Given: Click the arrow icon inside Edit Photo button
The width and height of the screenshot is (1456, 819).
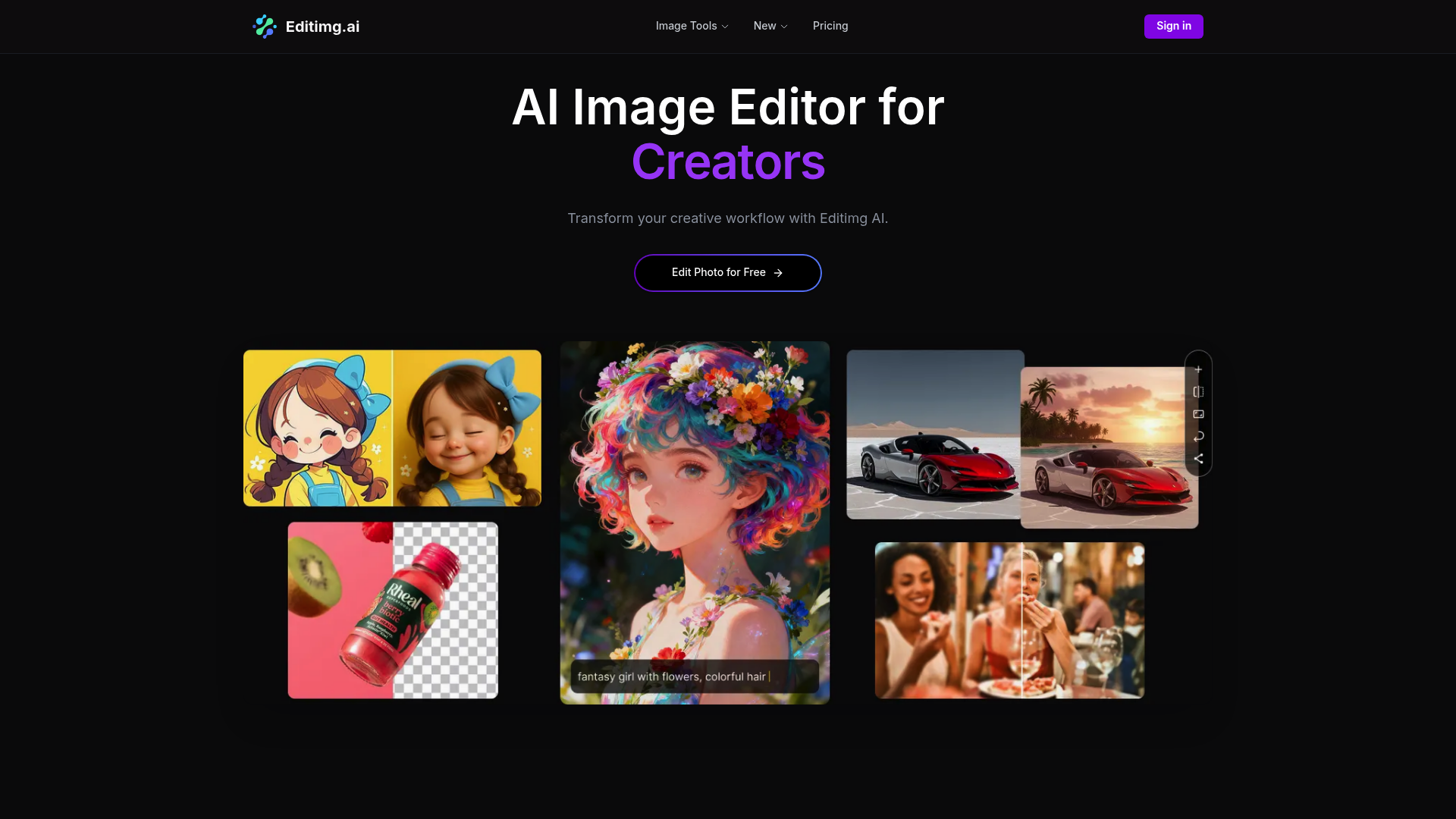Looking at the screenshot, I should tap(778, 273).
